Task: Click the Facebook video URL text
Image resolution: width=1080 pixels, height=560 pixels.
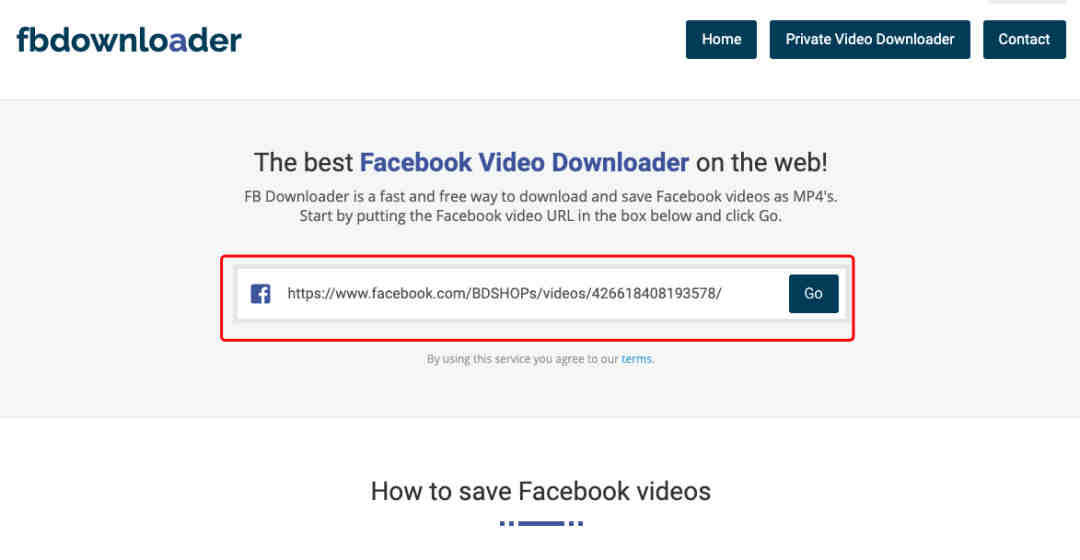Action: tap(504, 294)
